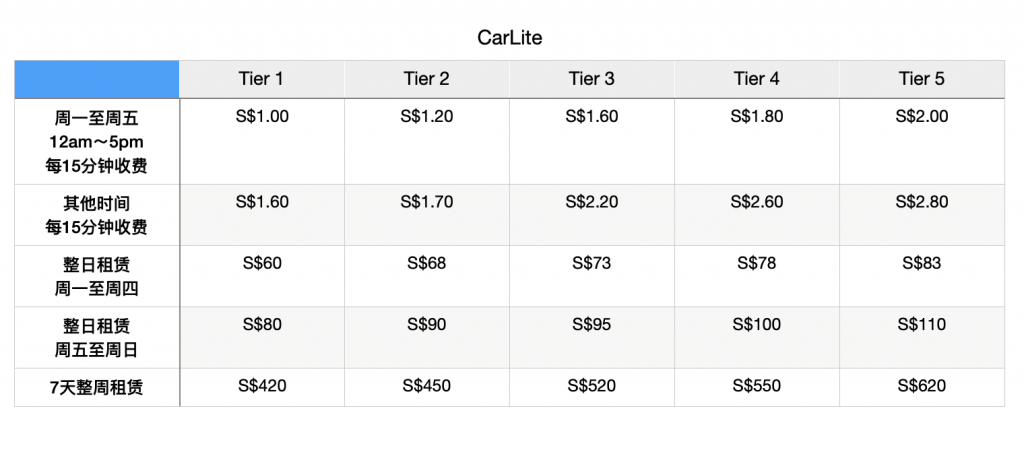Select the 周一至周五 12am~5pm row header
This screenshot has height=450, width=1024.
[97, 141]
